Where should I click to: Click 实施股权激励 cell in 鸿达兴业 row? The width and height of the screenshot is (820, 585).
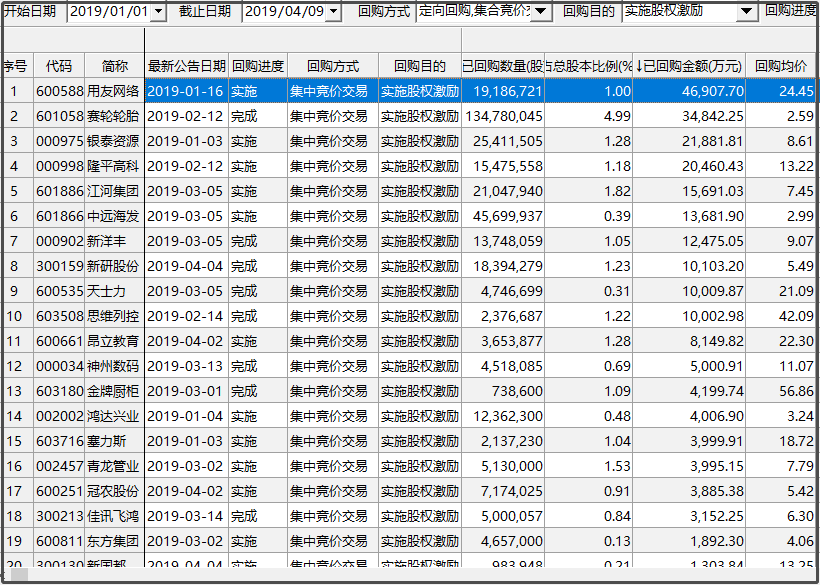420,416
